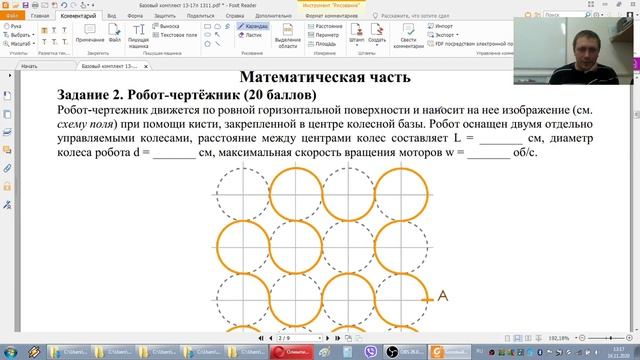Screen dimensions: 640x360
Task: Select the polygon drawing tool
Action: coord(208,44)
